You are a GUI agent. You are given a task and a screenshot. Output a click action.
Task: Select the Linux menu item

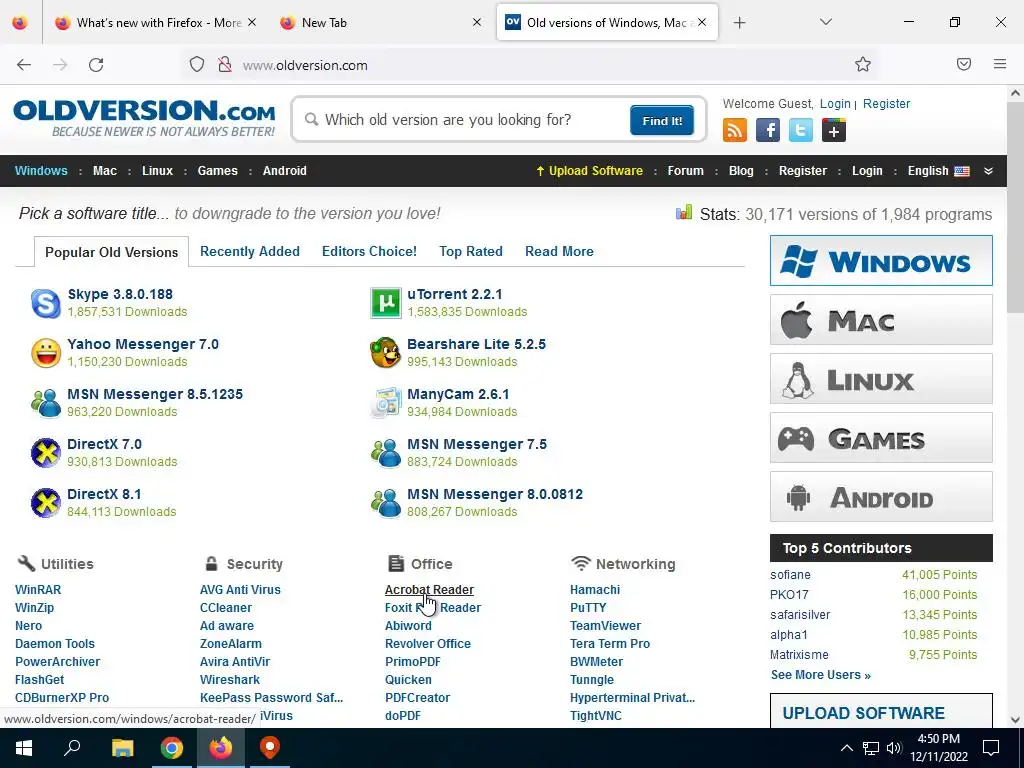[157, 171]
